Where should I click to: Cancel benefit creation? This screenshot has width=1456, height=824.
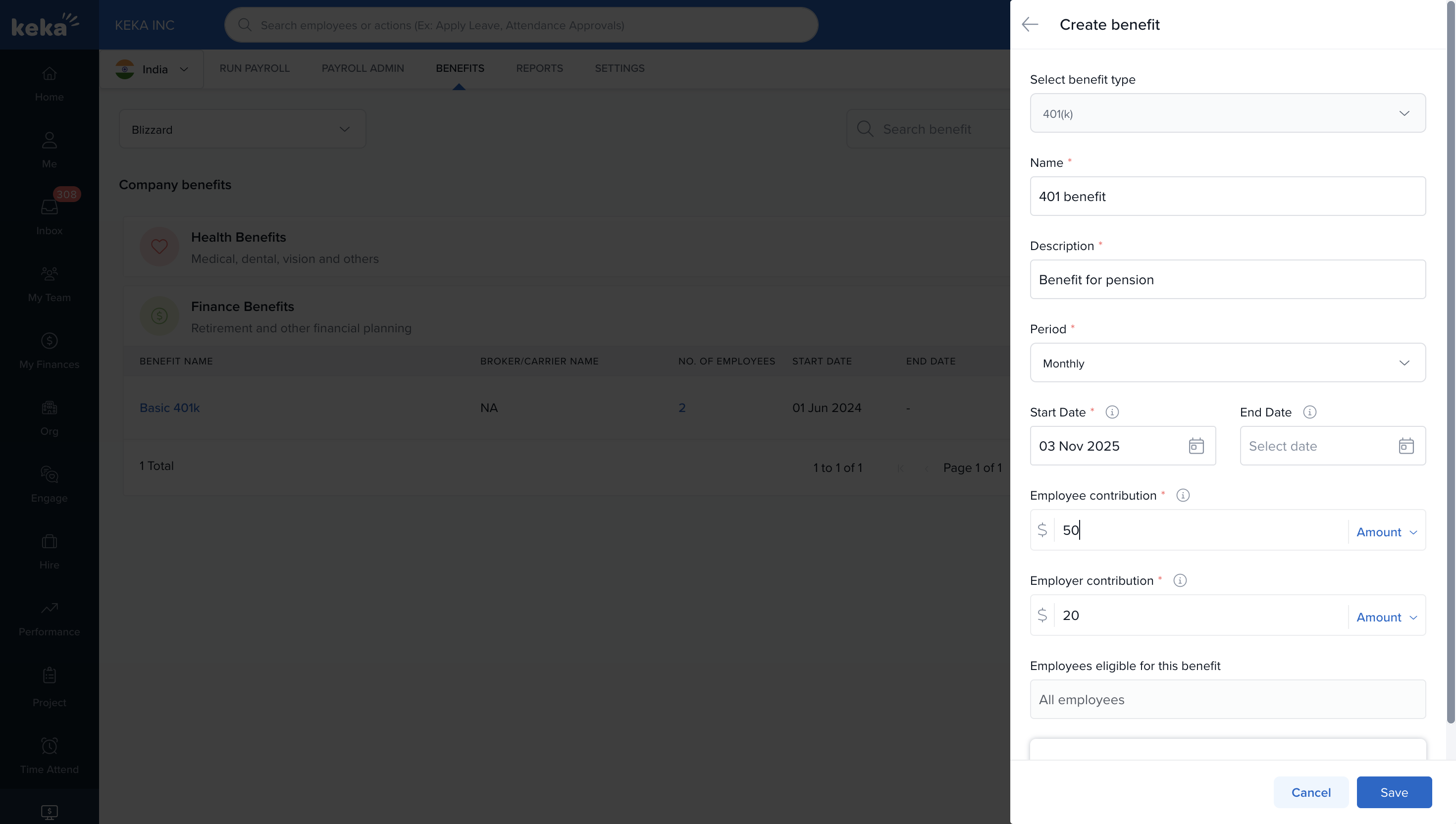click(x=1310, y=792)
